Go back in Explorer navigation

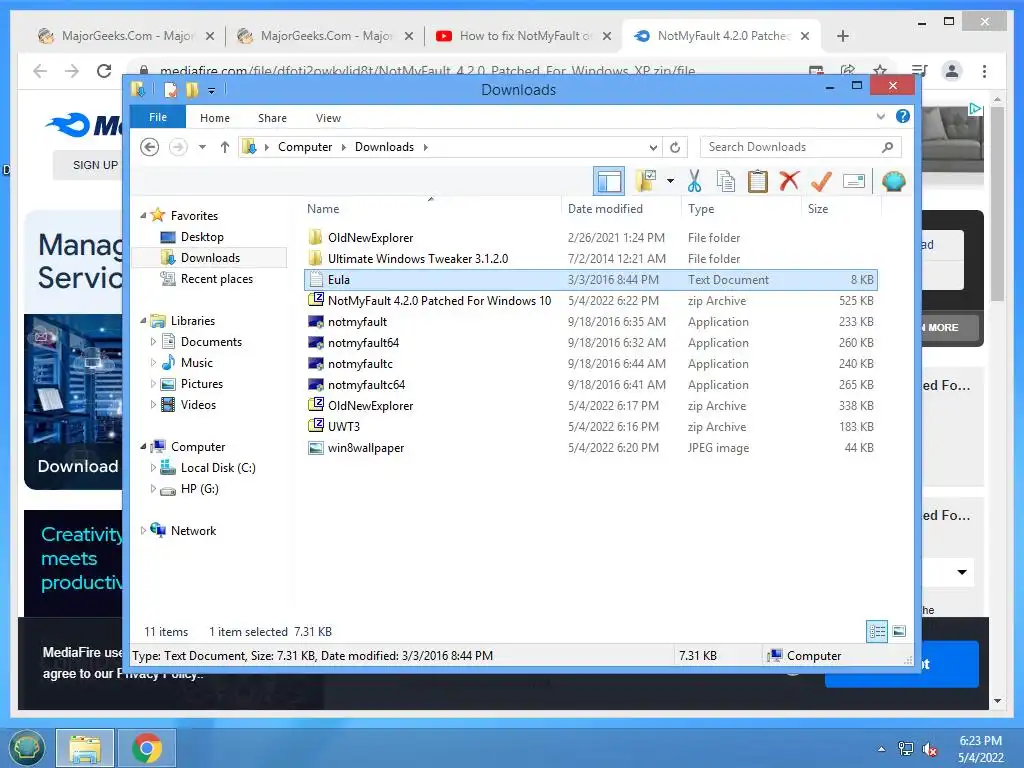[x=150, y=147]
